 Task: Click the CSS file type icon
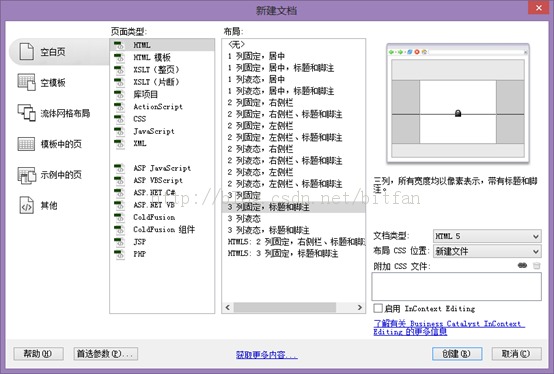pyautogui.click(x=119, y=119)
